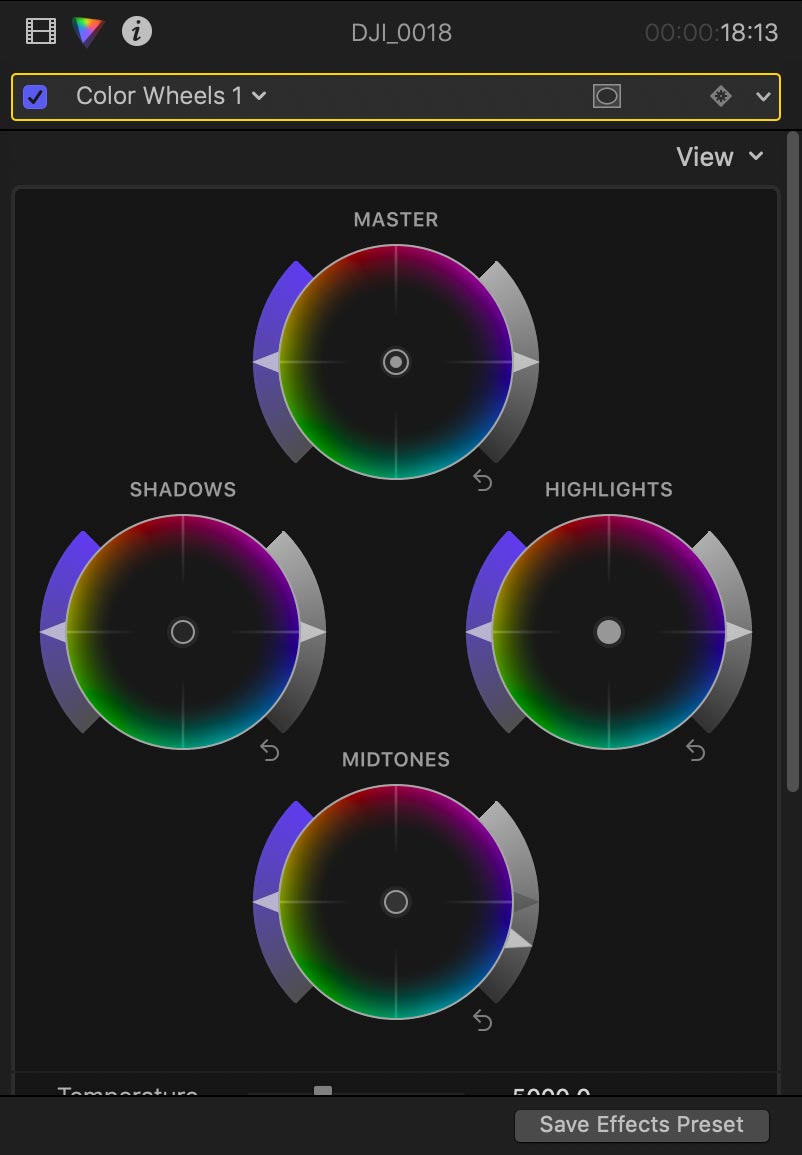This screenshot has height=1155, width=802.
Task: Click the HIGHLIGHTS wheel label
Action: 608,489
